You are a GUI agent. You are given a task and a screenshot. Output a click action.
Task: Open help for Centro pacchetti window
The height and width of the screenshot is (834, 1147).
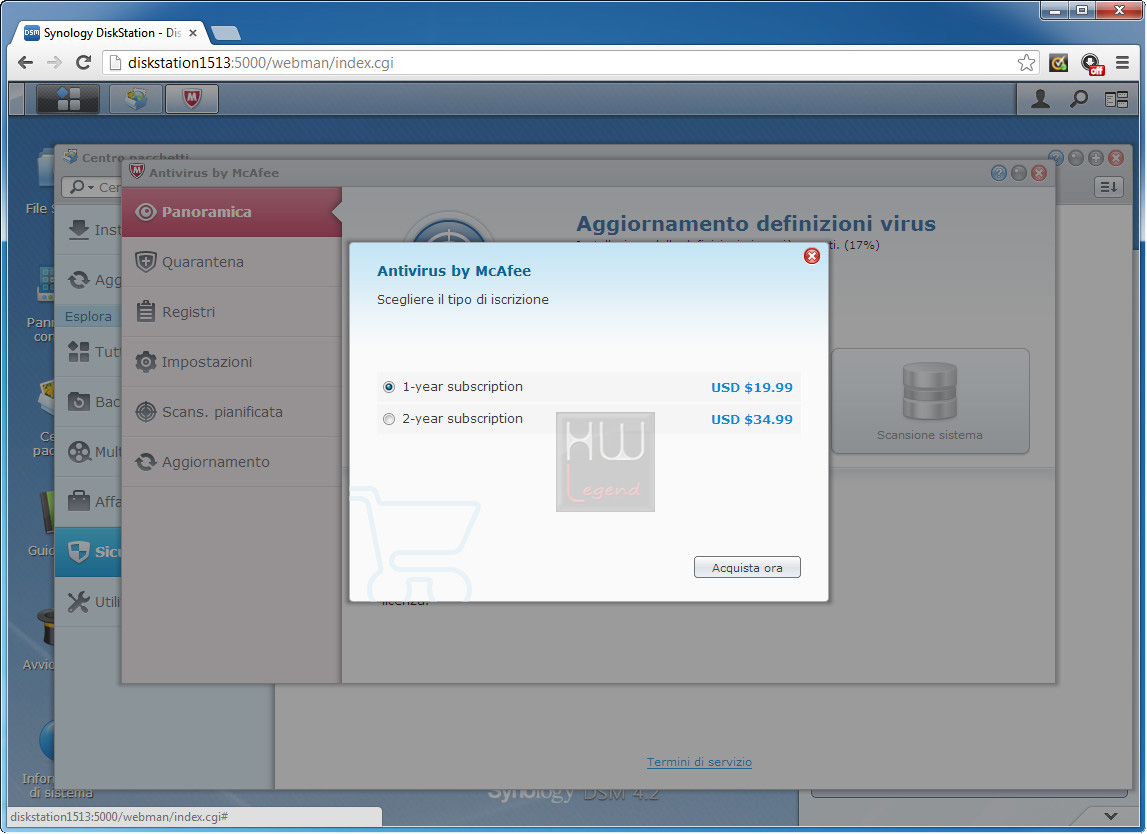1056,158
